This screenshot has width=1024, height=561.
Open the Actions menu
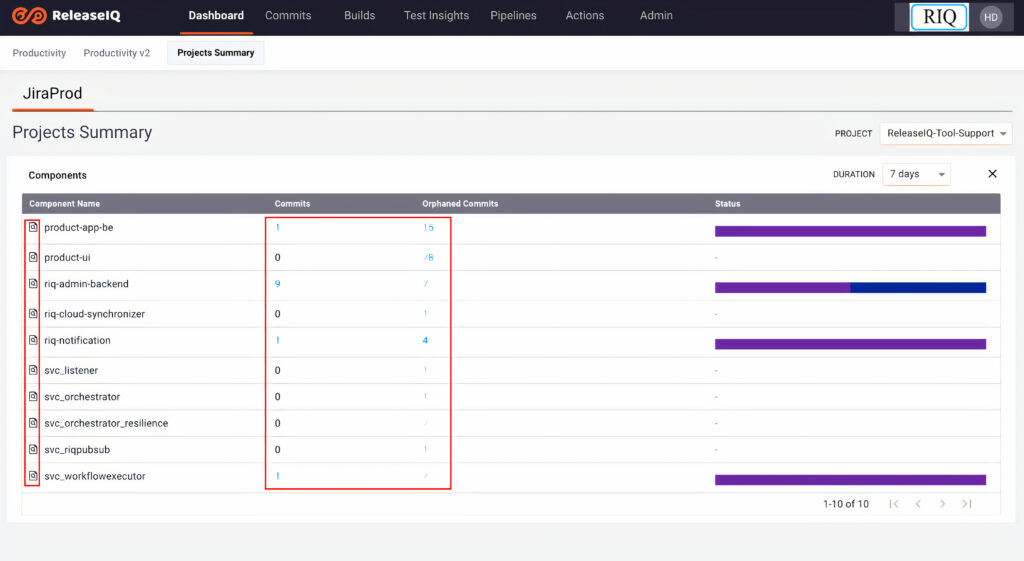tap(584, 16)
